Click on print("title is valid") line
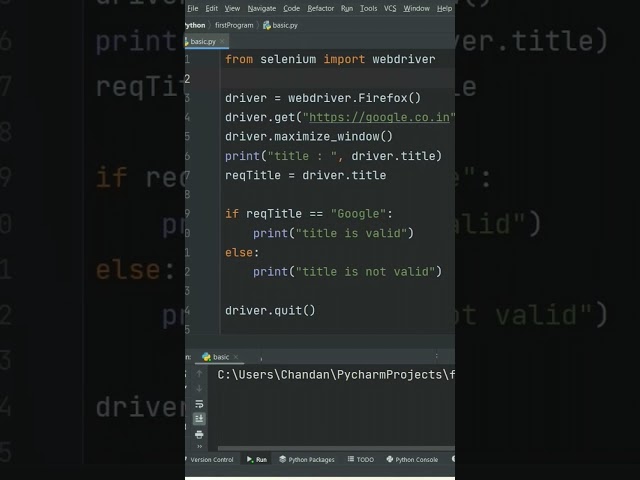Image resolution: width=640 pixels, height=480 pixels. pyautogui.click(x=333, y=233)
